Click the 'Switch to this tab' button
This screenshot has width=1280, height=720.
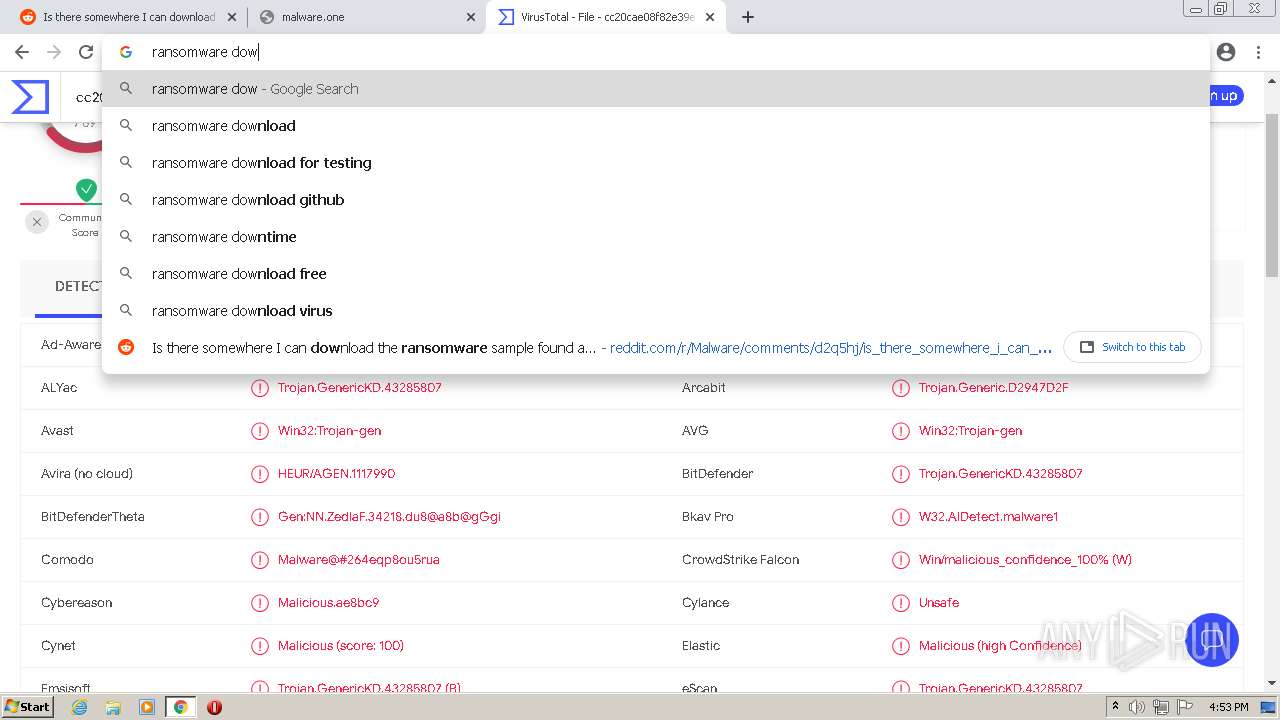click(x=1133, y=347)
